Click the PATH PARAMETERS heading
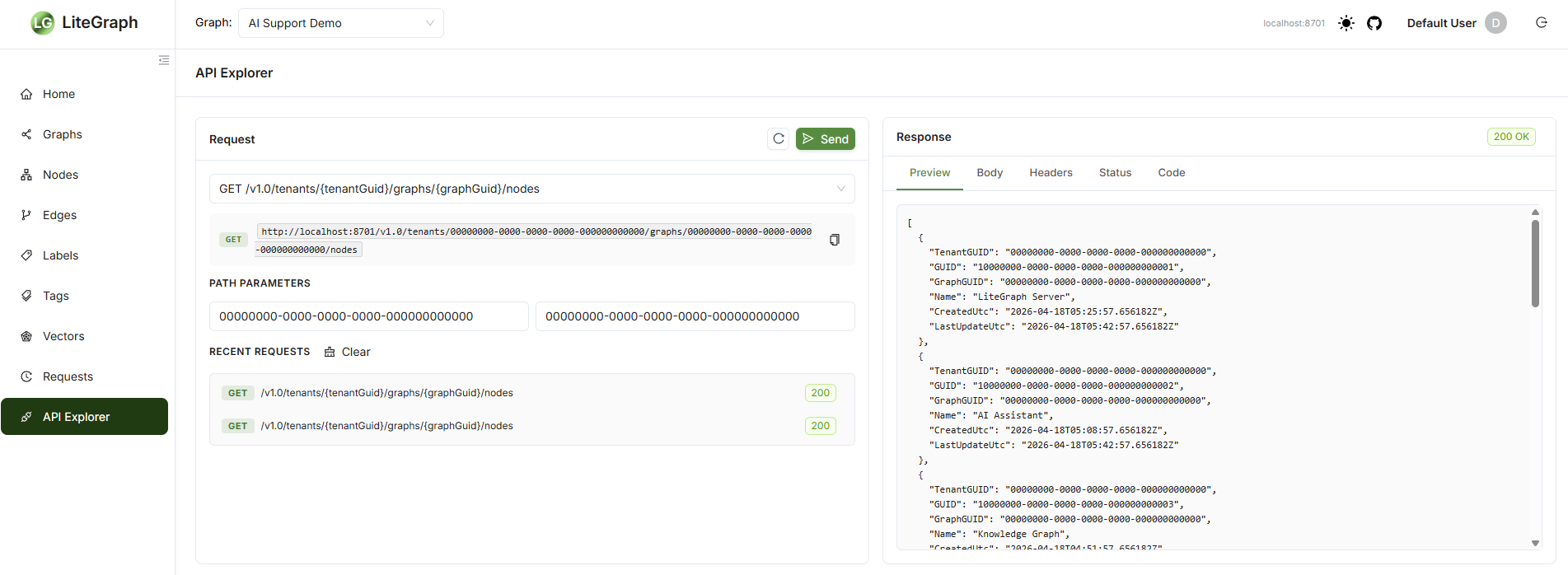 point(260,283)
